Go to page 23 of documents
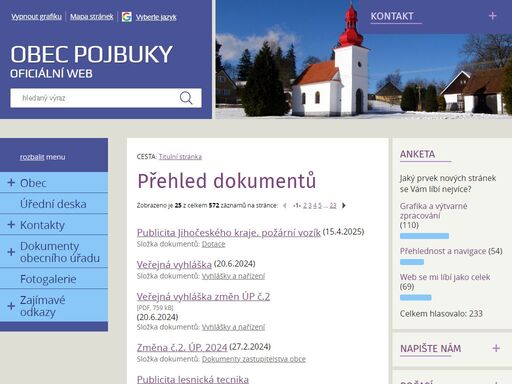This screenshot has width=512, height=384. pos(333,205)
